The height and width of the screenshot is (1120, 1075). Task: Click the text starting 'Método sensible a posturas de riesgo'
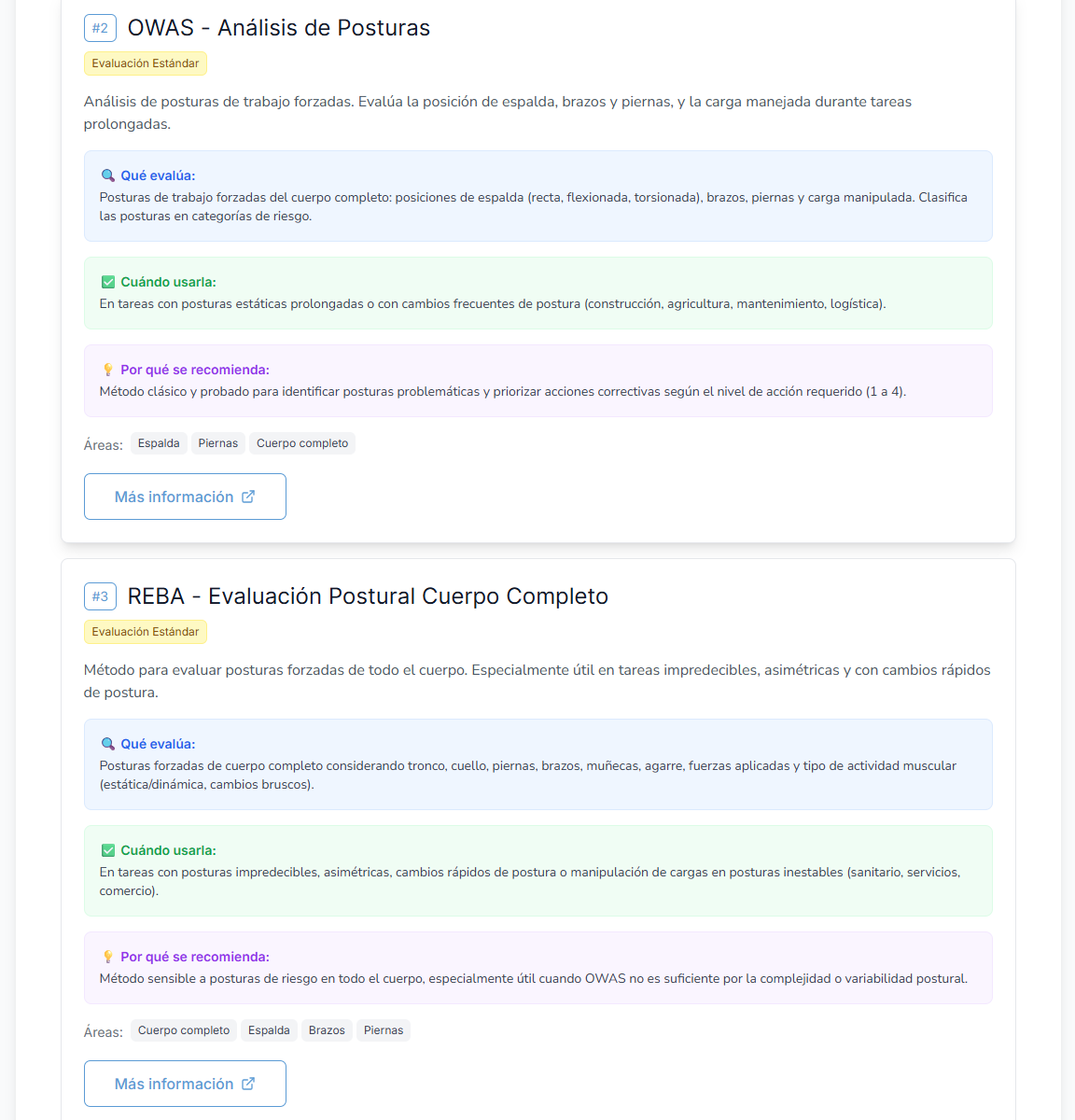pos(534,979)
